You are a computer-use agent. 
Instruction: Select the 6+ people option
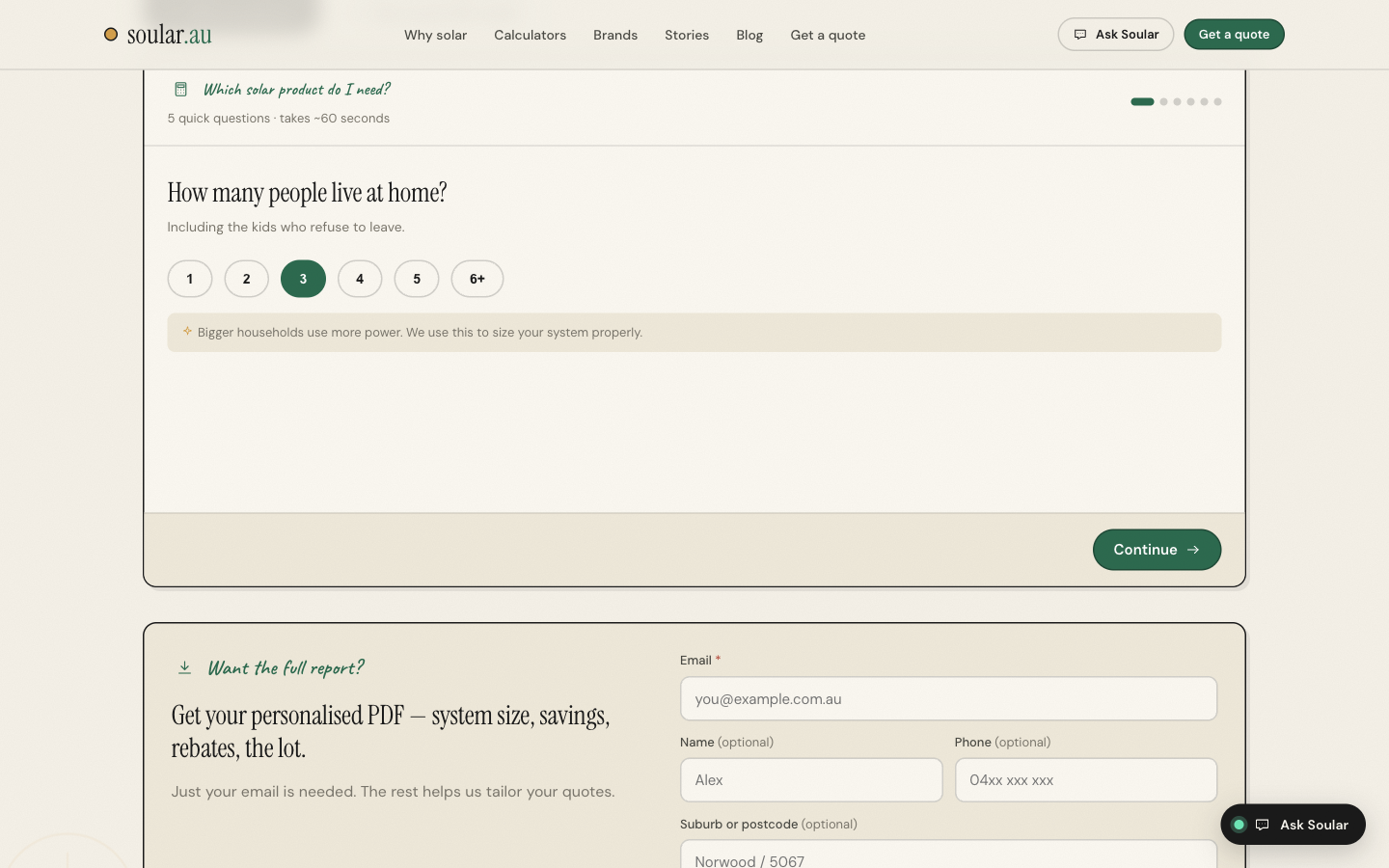coord(477,279)
